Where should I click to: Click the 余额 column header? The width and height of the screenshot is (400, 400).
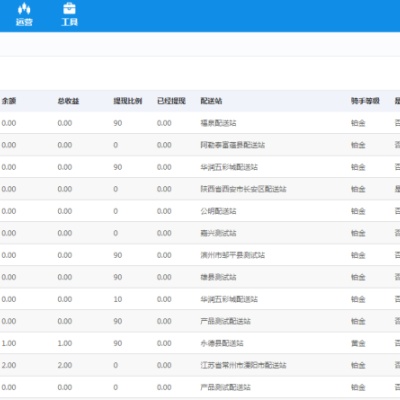[x=9, y=101]
